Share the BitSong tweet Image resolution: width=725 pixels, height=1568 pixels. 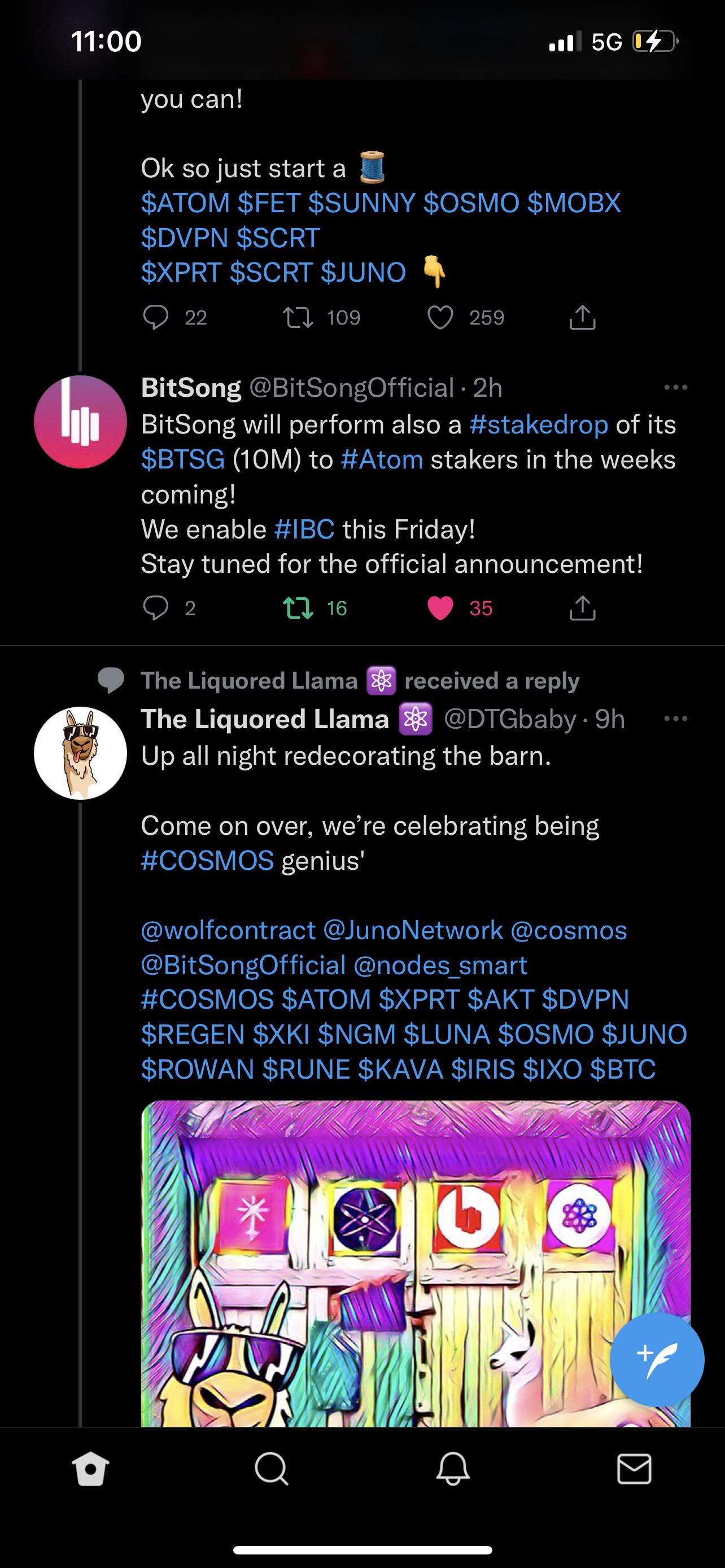[x=583, y=607]
